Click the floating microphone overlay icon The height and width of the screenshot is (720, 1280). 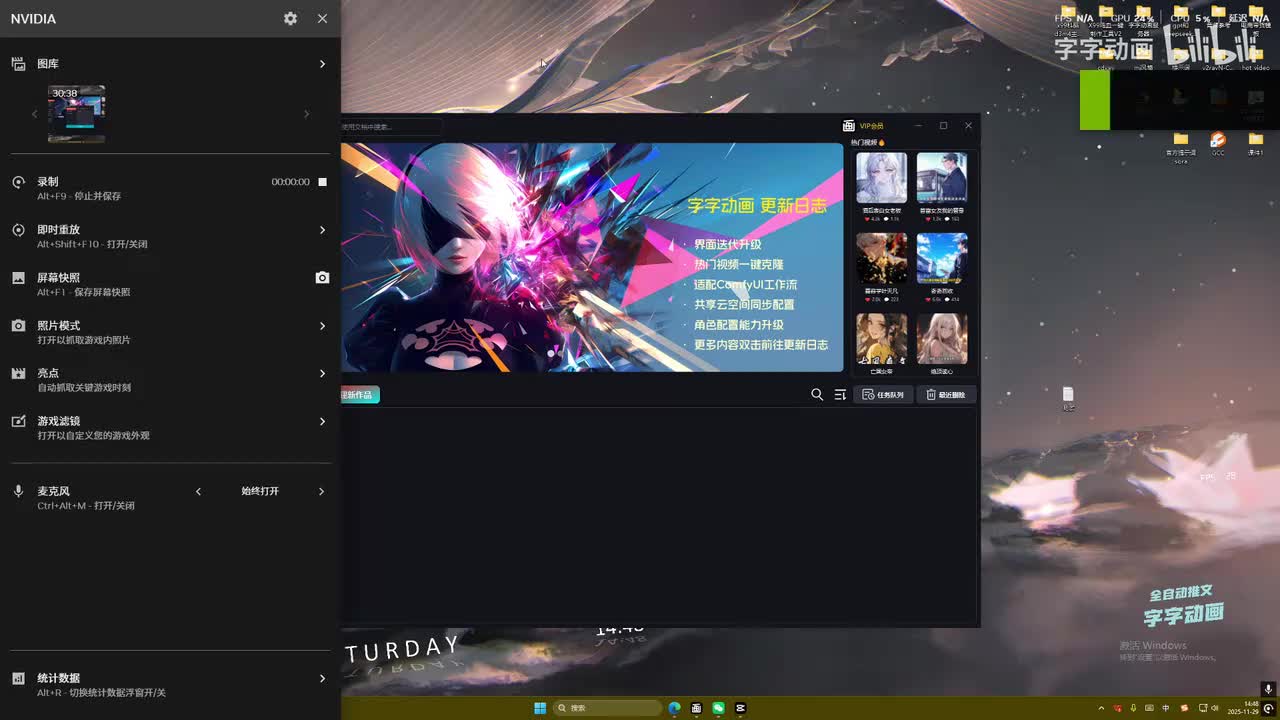(1268, 689)
